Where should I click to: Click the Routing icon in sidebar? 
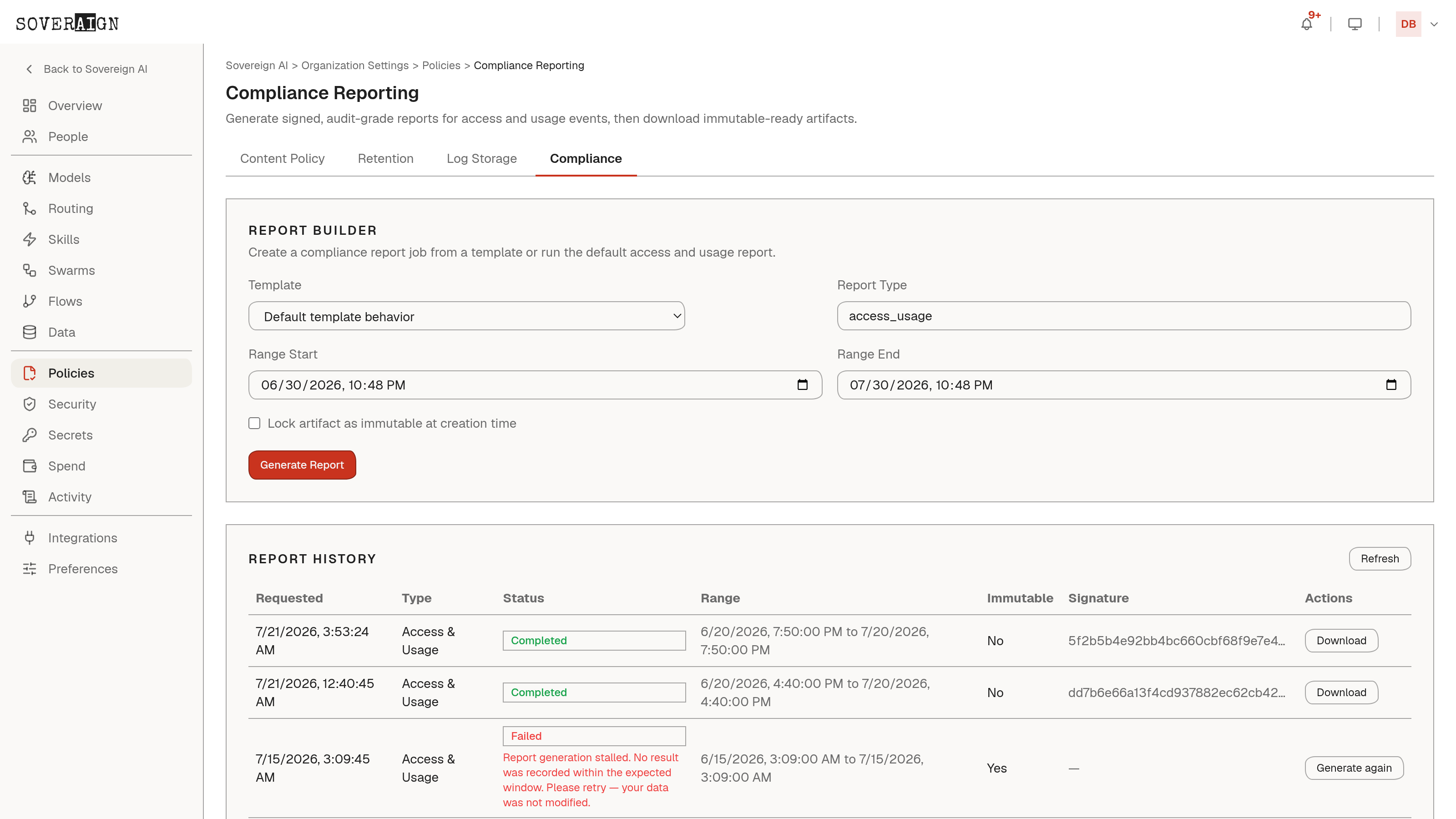(x=30, y=208)
